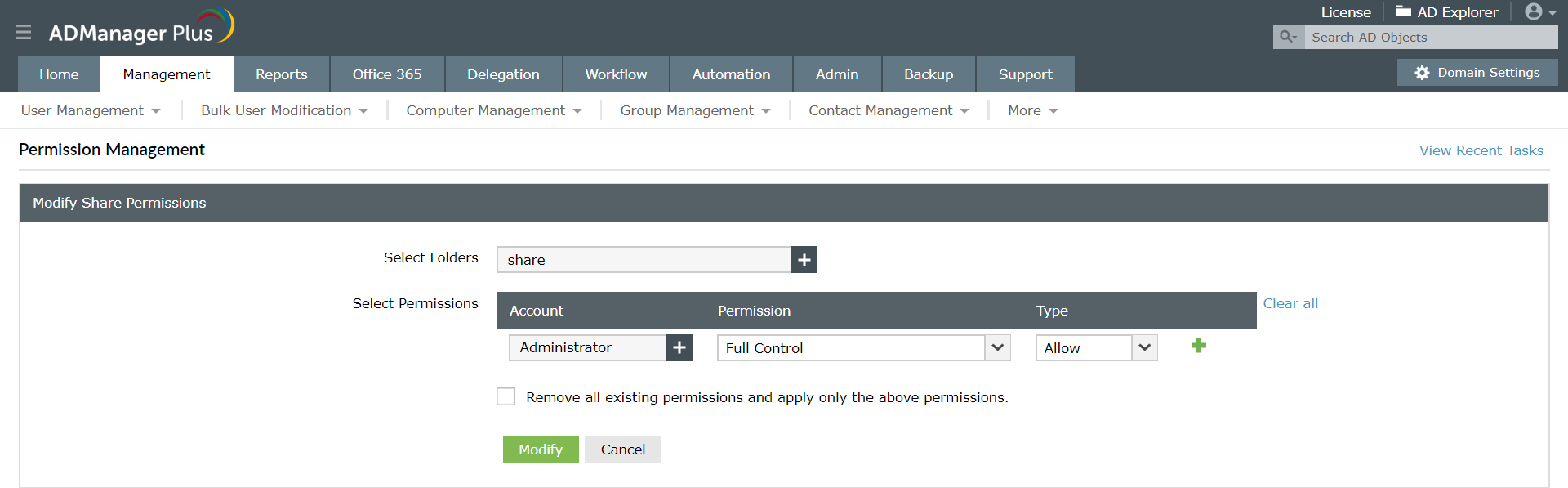
Task: Click the search magnifier icon
Action: 1288,37
